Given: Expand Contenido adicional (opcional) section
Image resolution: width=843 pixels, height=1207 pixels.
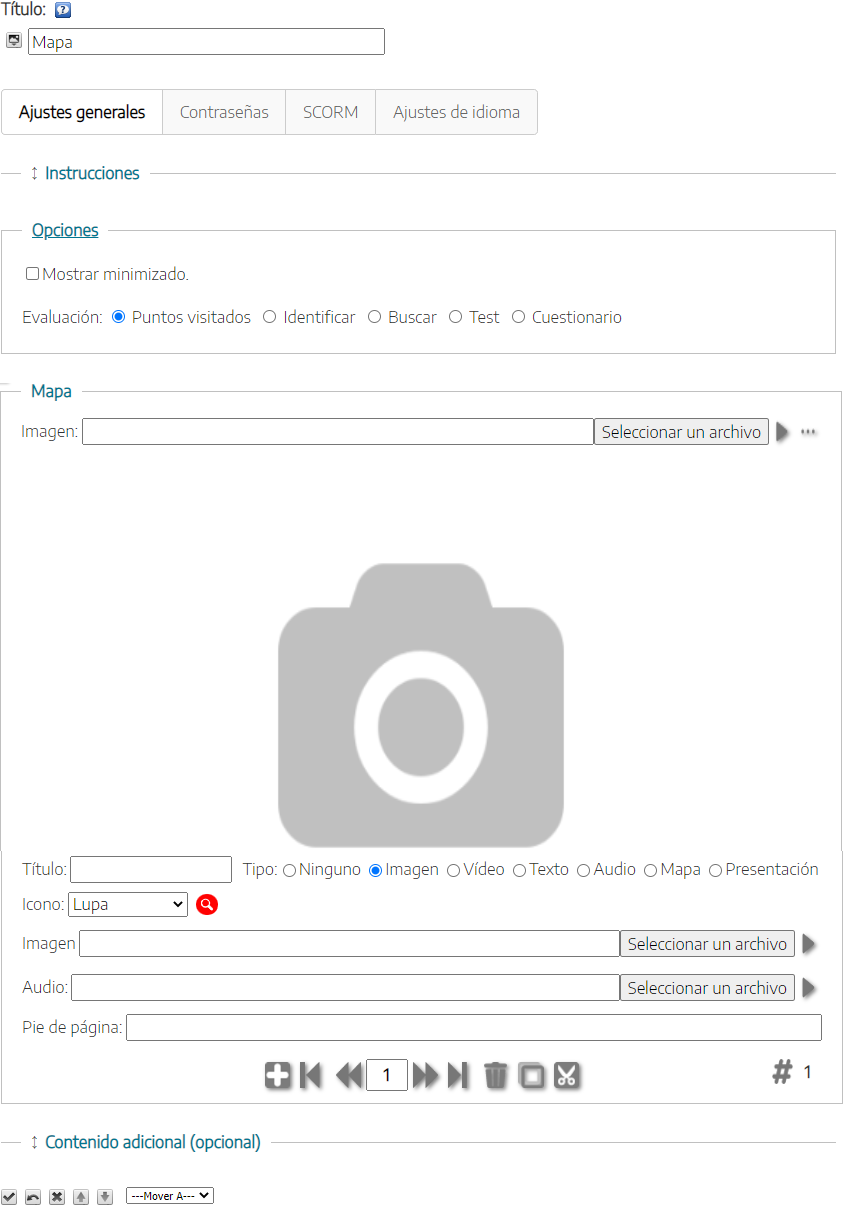Looking at the screenshot, I should (152, 1142).
